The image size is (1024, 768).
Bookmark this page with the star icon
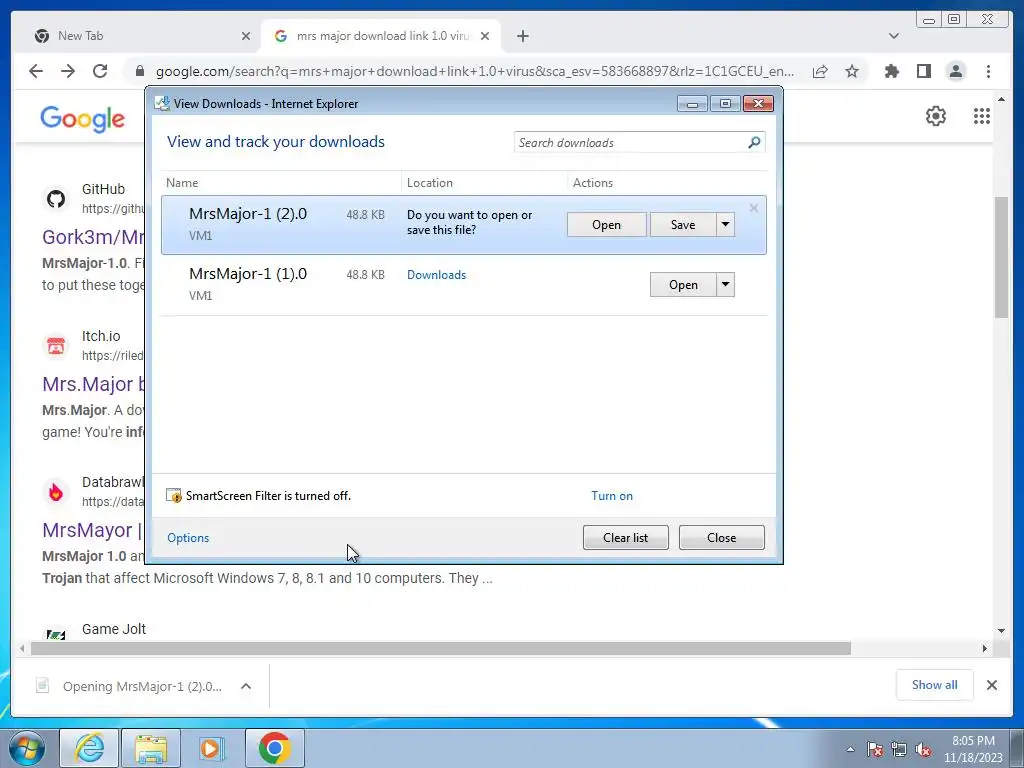point(852,71)
